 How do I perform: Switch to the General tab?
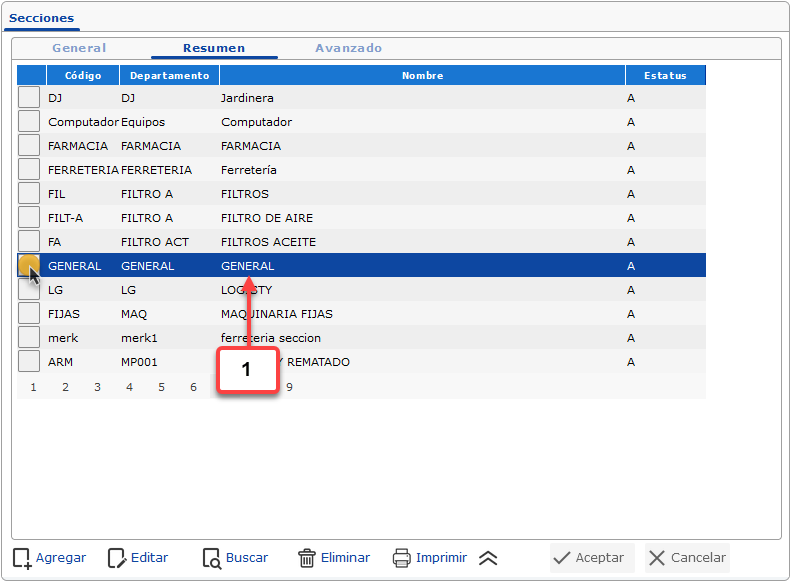coord(79,48)
